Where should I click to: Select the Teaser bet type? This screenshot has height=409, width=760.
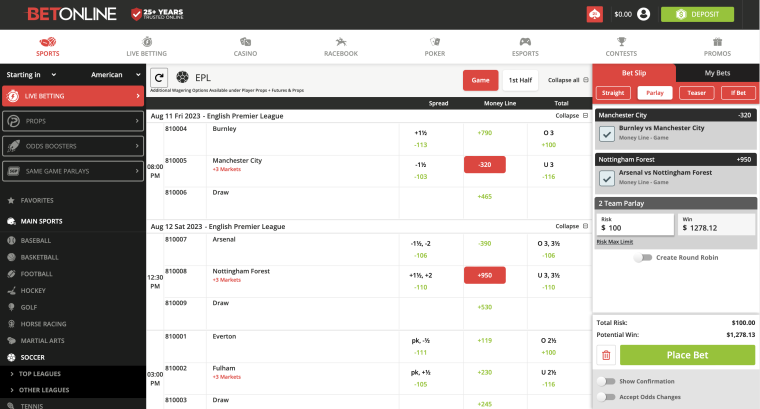pyautogui.click(x=697, y=93)
